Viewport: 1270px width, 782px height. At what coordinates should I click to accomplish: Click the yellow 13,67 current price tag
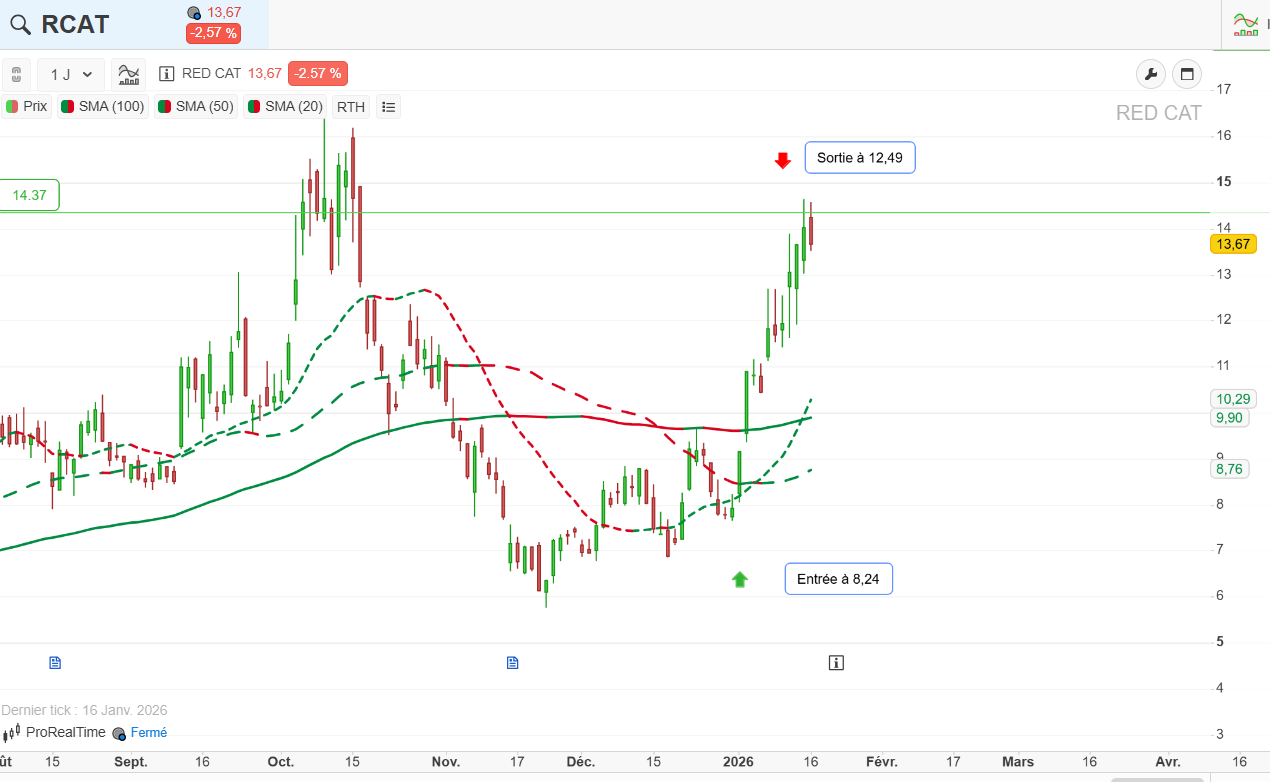(x=1232, y=244)
